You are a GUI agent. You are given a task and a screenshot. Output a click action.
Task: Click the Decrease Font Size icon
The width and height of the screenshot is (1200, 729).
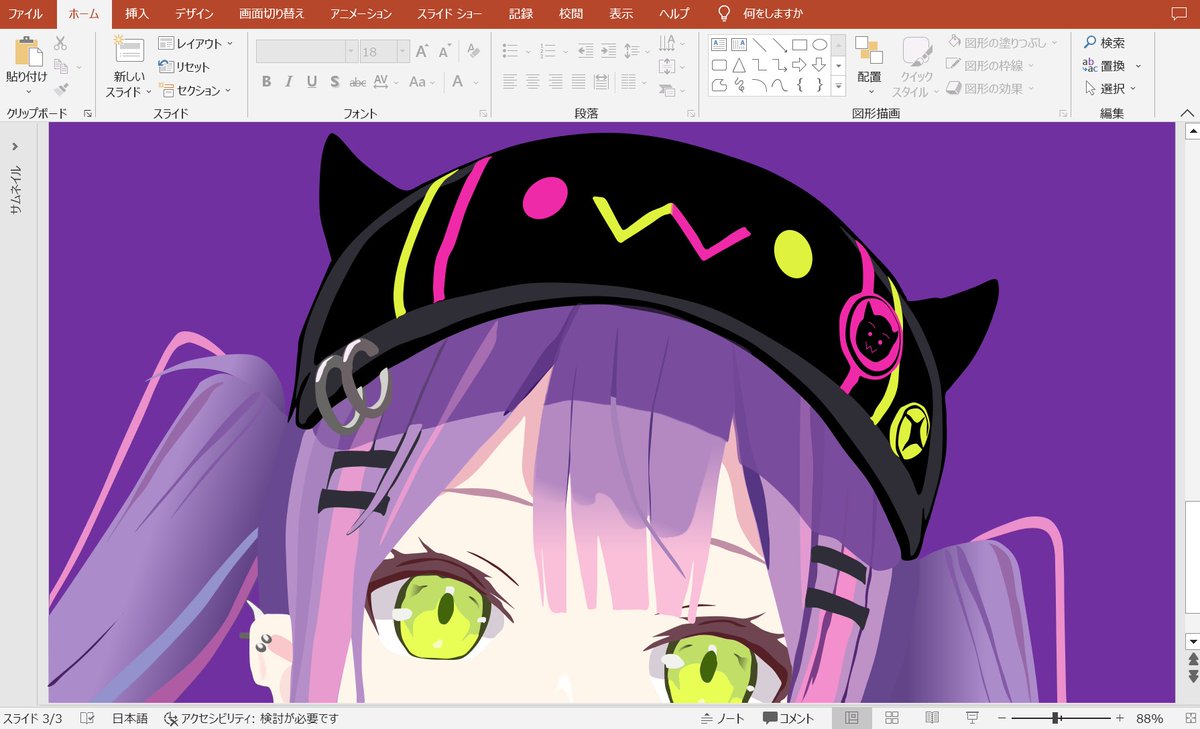click(444, 51)
